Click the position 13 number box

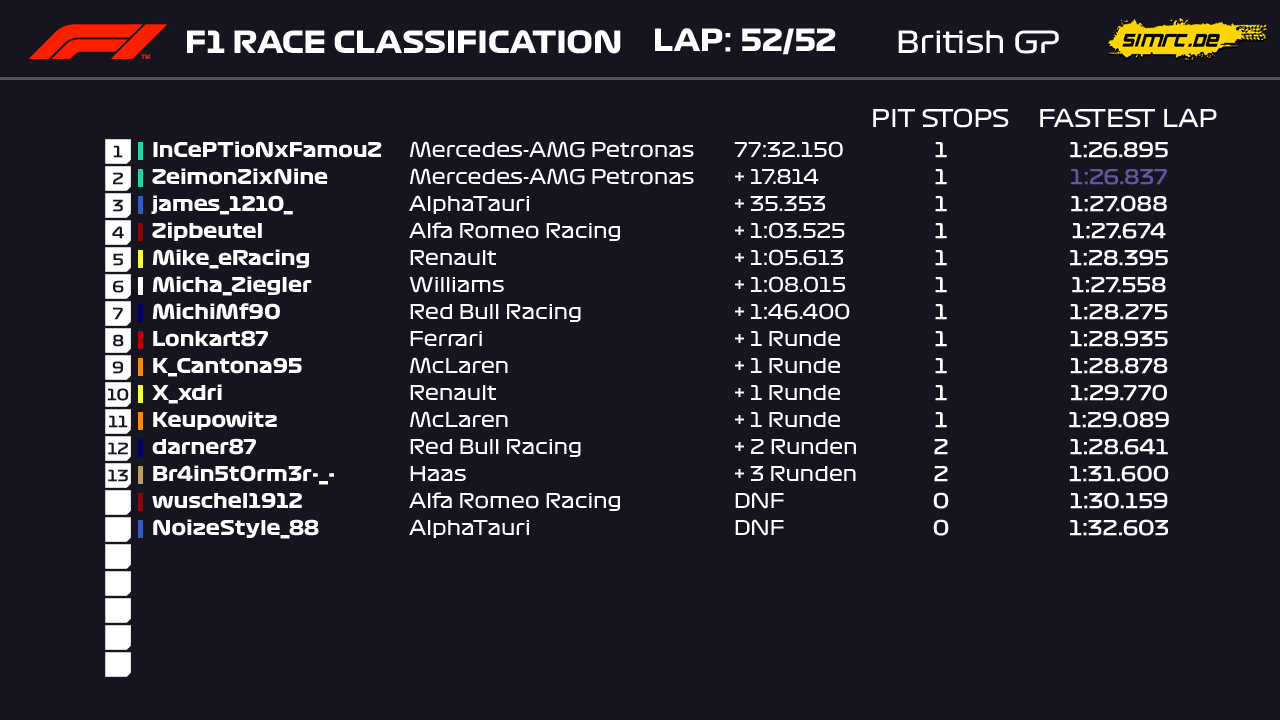point(118,475)
